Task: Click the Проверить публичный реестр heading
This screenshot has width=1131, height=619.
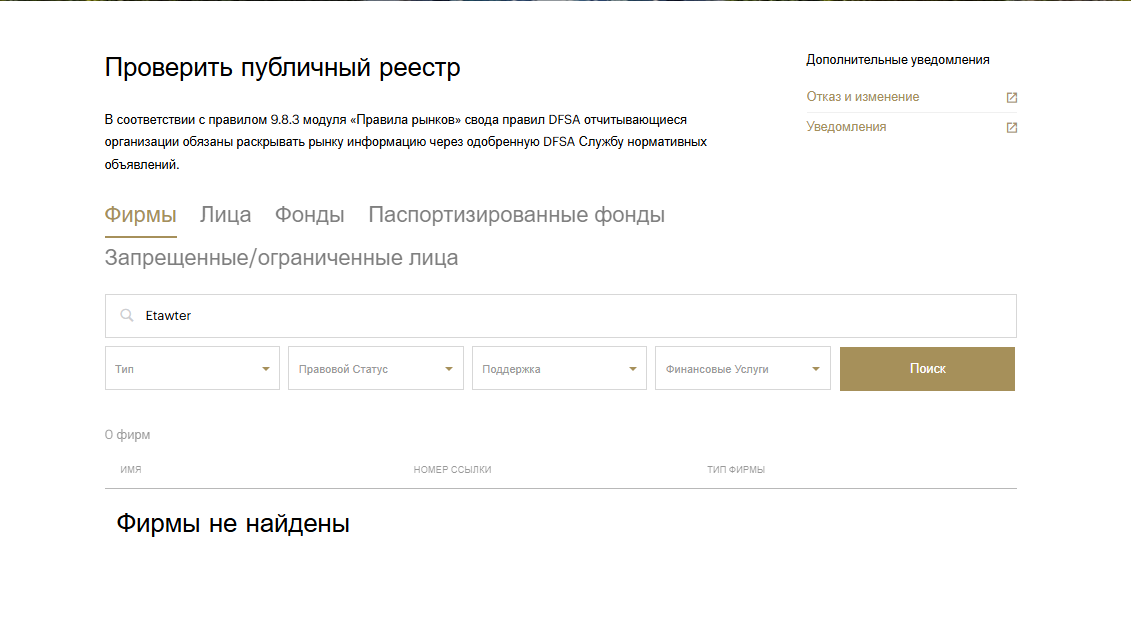Action: (x=282, y=67)
